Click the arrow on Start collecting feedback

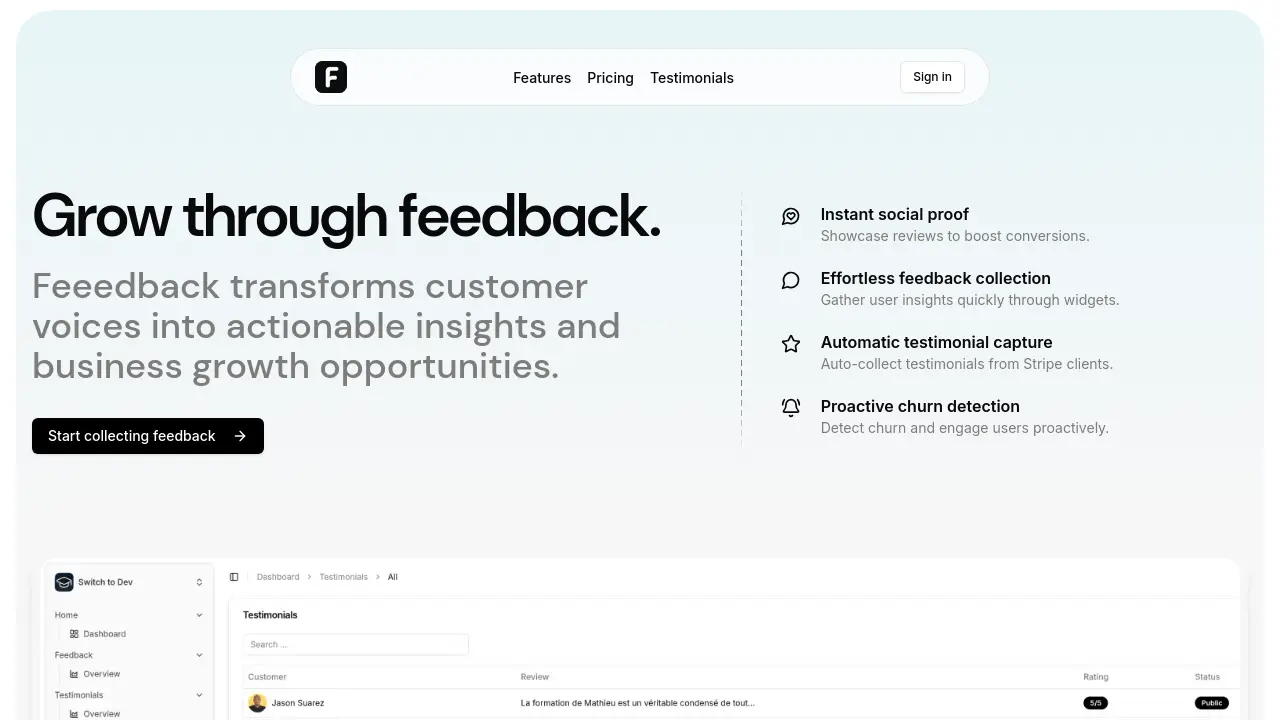coord(240,436)
